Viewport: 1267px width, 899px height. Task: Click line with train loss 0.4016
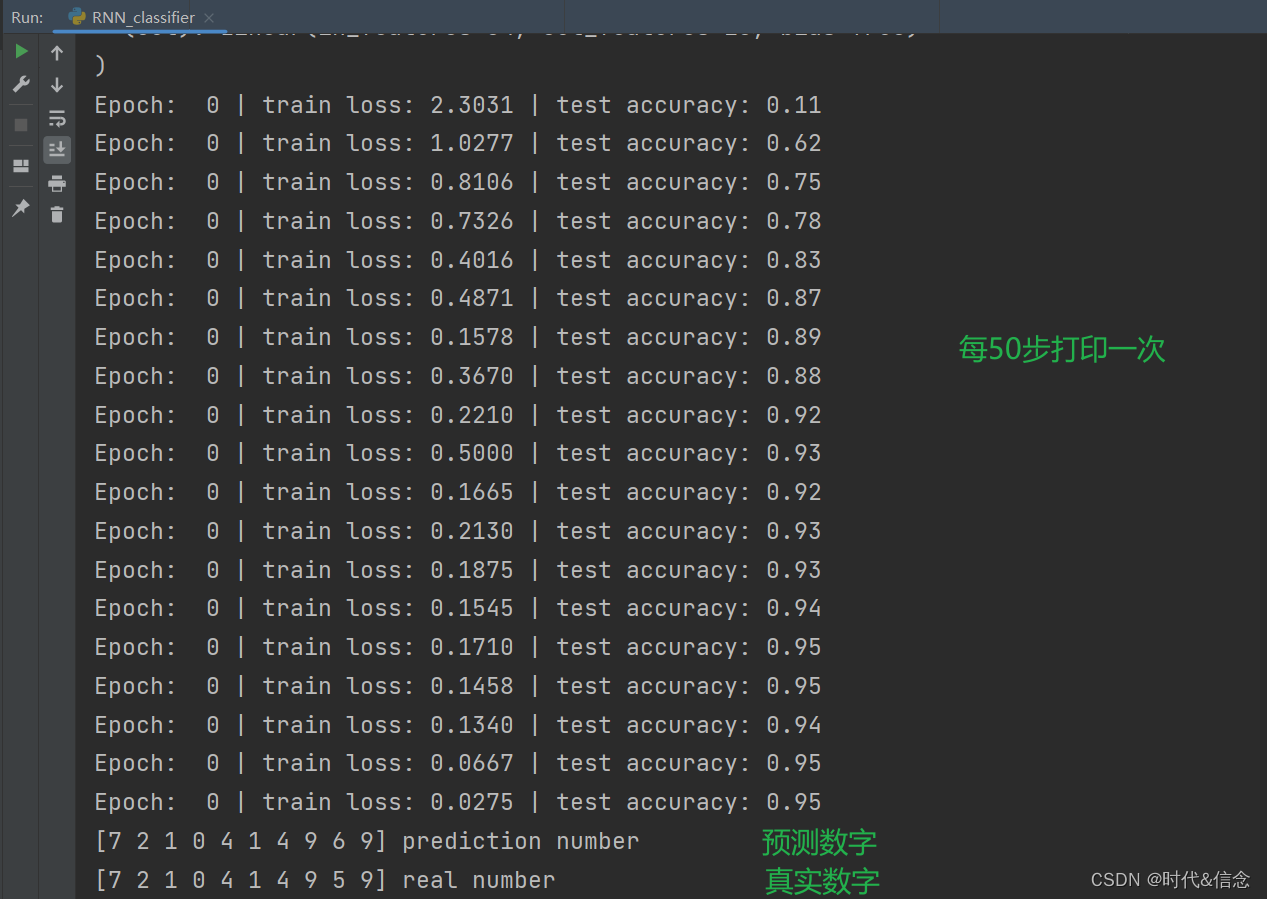(458, 260)
